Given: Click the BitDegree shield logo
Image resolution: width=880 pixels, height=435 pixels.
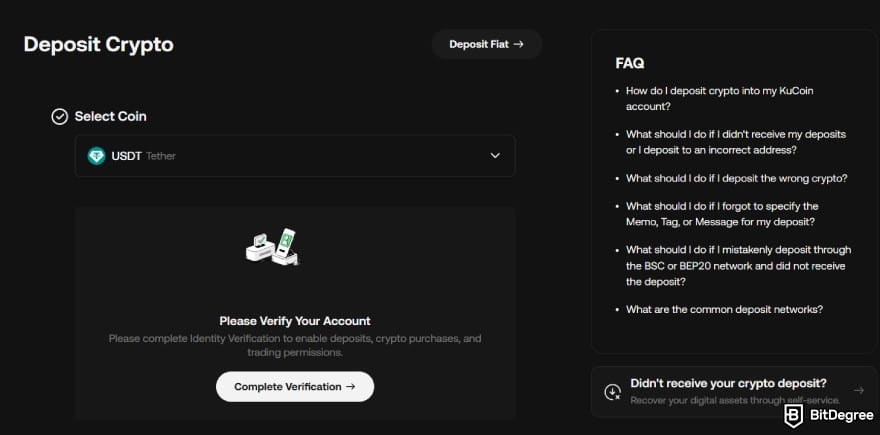Looking at the screenshot, I should pyautogui.click(x=793, y=416).
